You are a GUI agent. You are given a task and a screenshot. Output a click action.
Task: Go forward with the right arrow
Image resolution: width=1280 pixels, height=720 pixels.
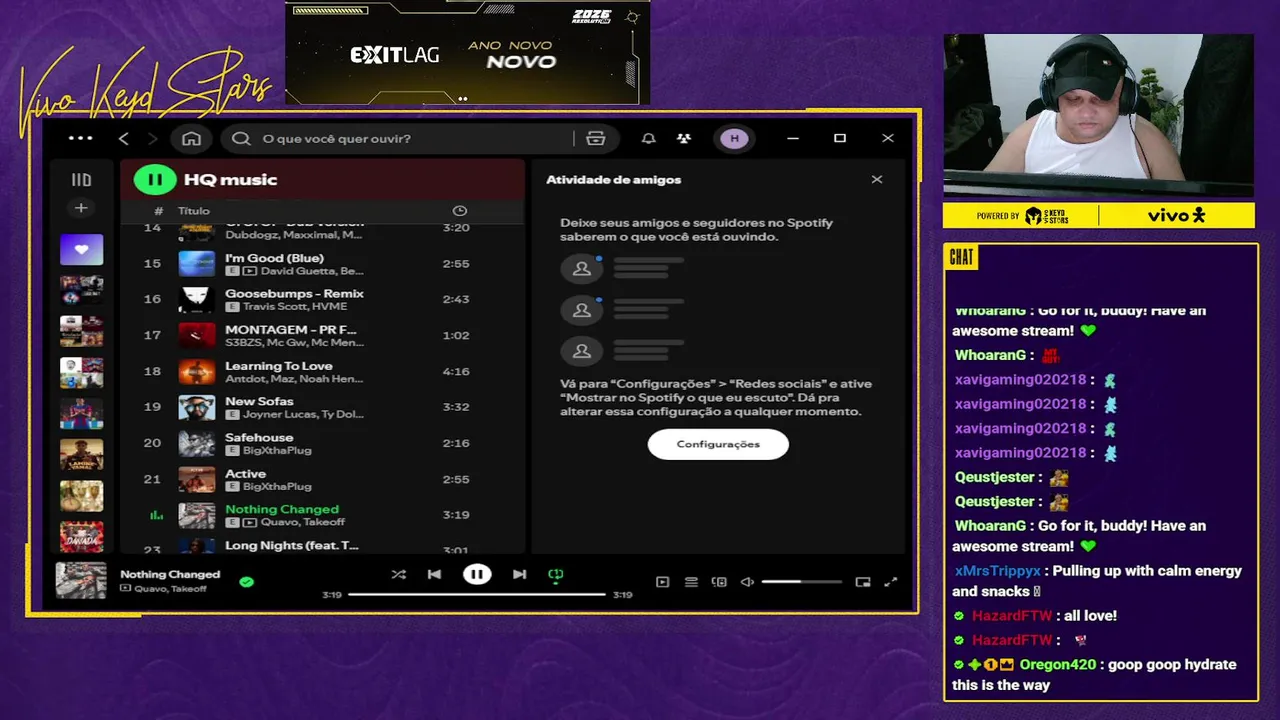152,139
